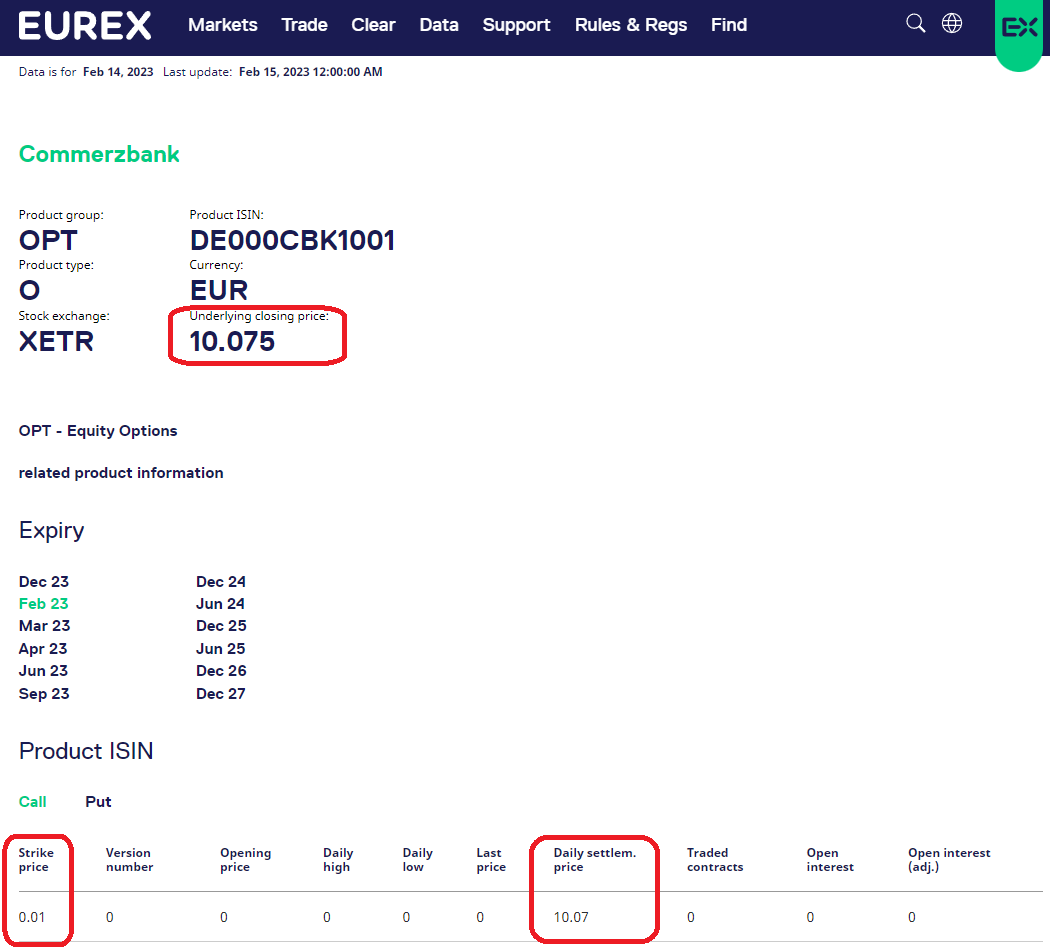
Task: Click the Product ISIN value DE000CBK1001
Action: [292, 240]
